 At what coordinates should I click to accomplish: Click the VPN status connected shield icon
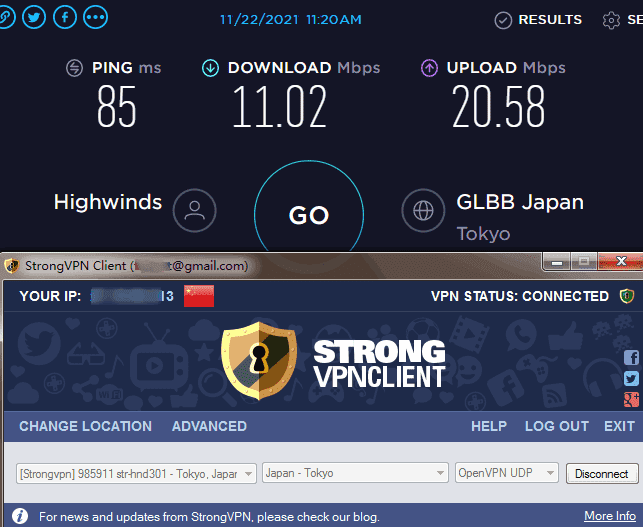(627, 296)
